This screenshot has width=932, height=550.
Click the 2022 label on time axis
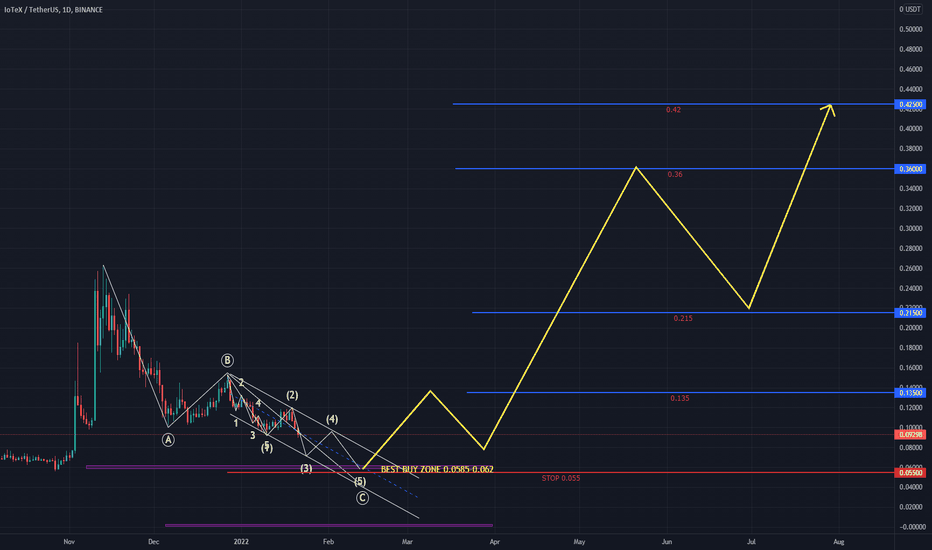coord(241,542)
